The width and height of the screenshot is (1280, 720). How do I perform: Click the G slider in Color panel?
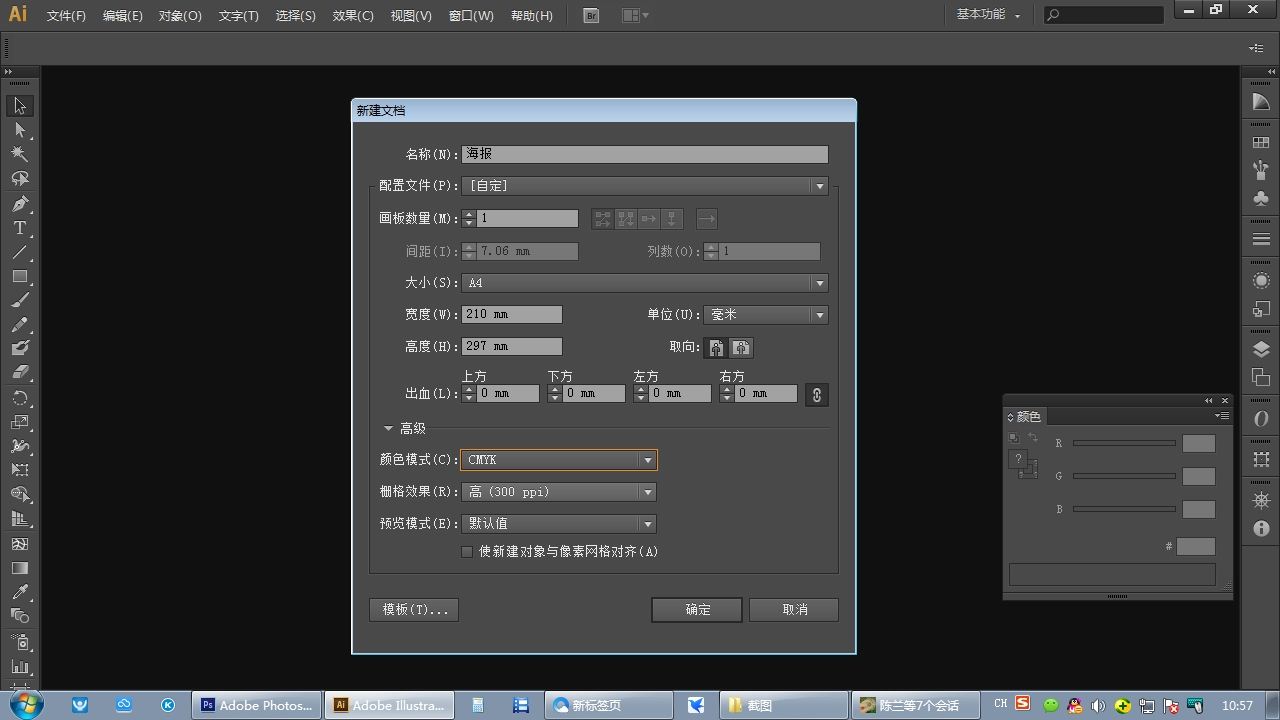coord(1124,476)
